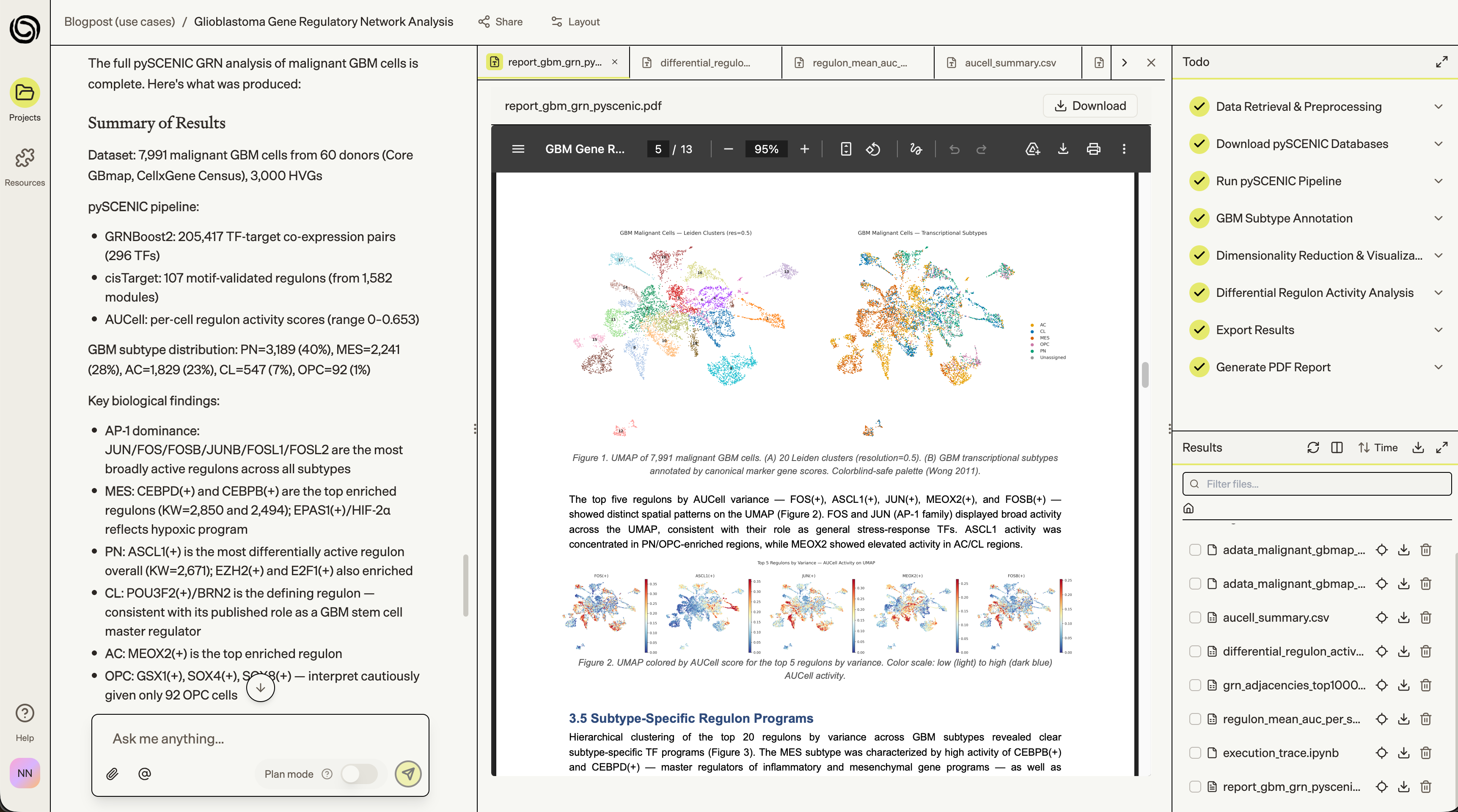The height and width of the screenshot is (812, 1458).
Task: Download all results icon
Action: pos(1418,447)
